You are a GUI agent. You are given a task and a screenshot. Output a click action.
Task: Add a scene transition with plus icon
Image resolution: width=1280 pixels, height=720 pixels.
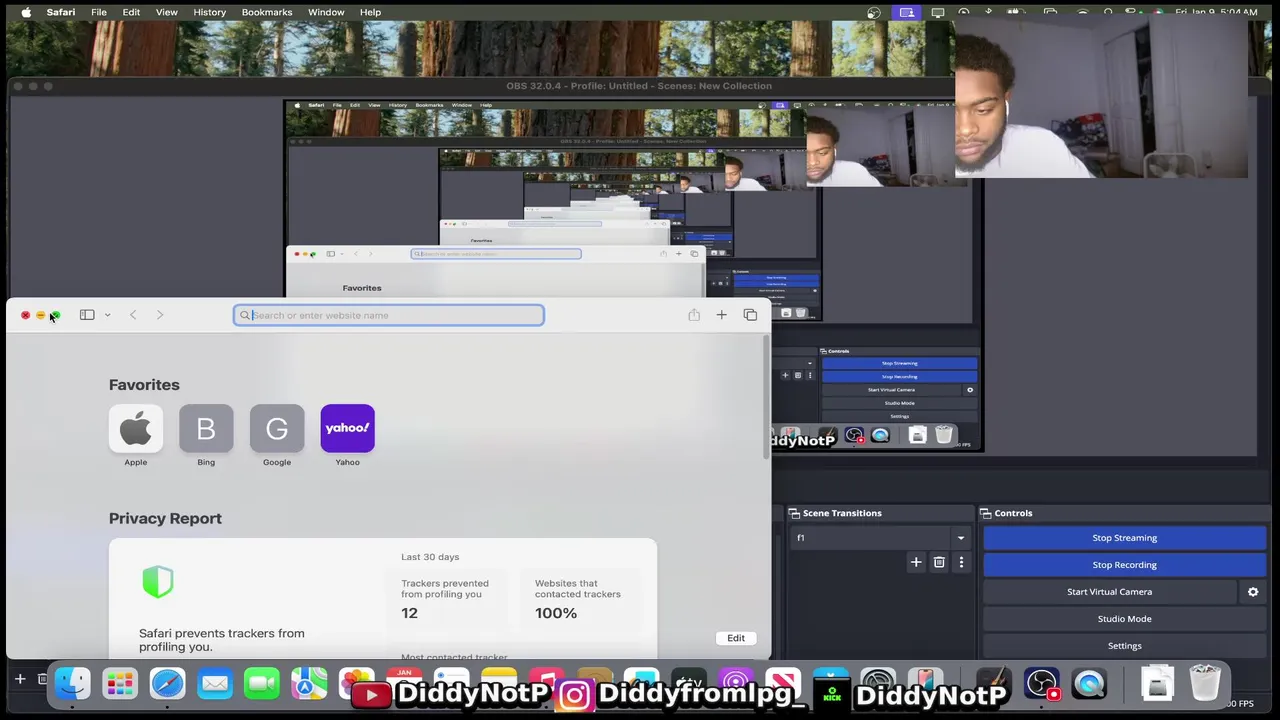[x=915, y=563]
